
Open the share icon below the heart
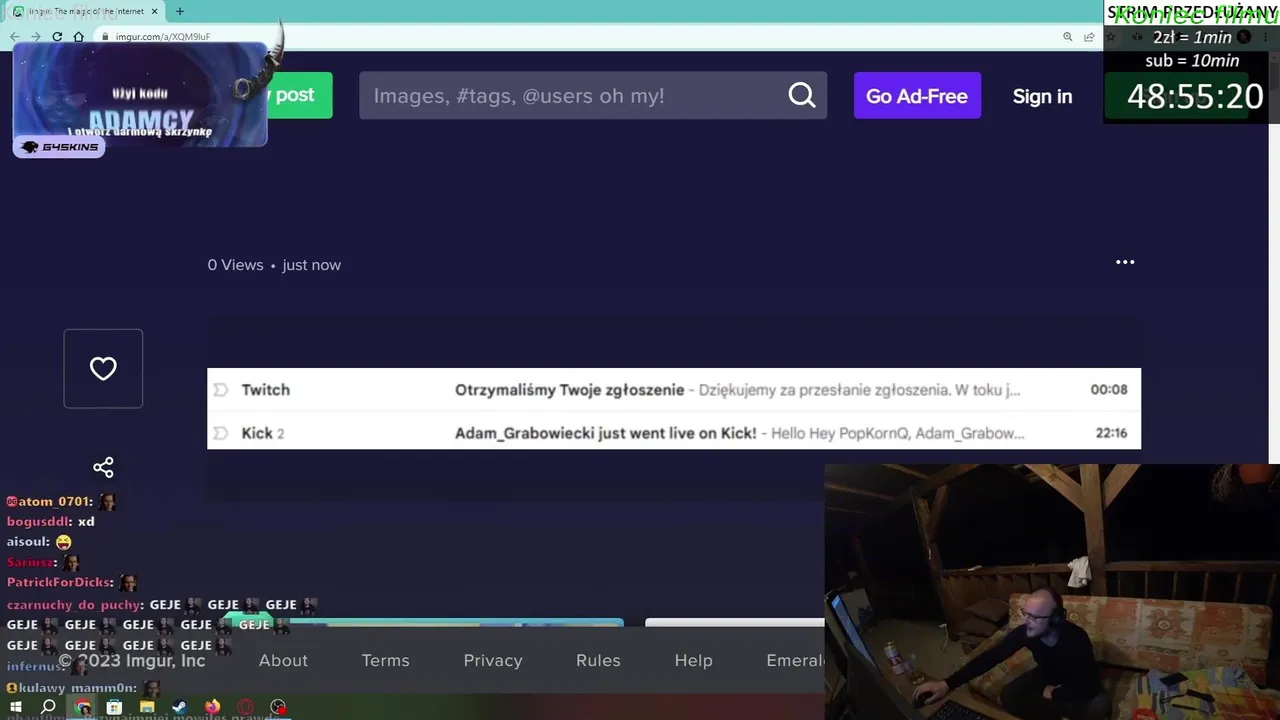pos(103,467)
